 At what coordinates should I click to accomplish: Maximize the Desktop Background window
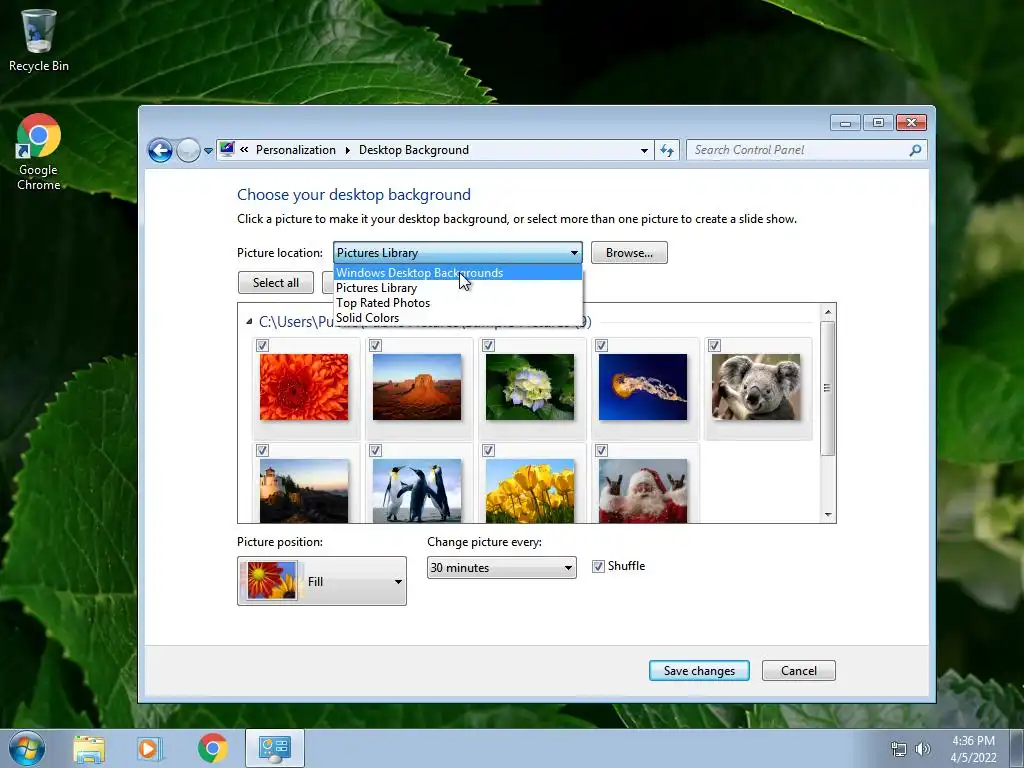coord(878,123)
